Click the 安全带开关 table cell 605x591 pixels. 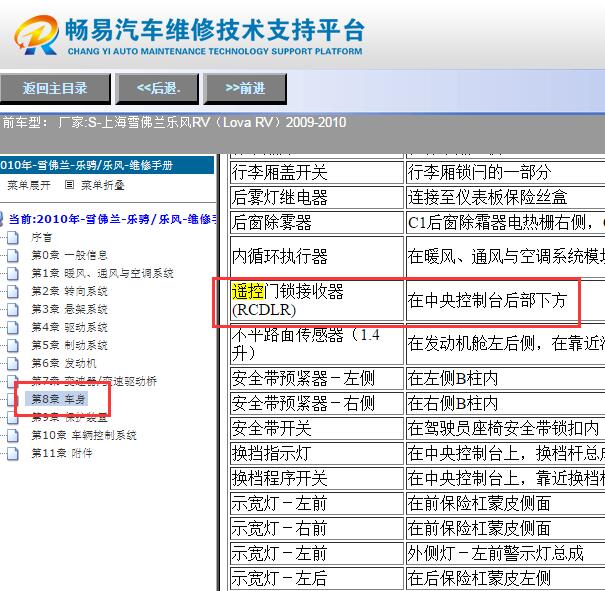click(317, 429)
